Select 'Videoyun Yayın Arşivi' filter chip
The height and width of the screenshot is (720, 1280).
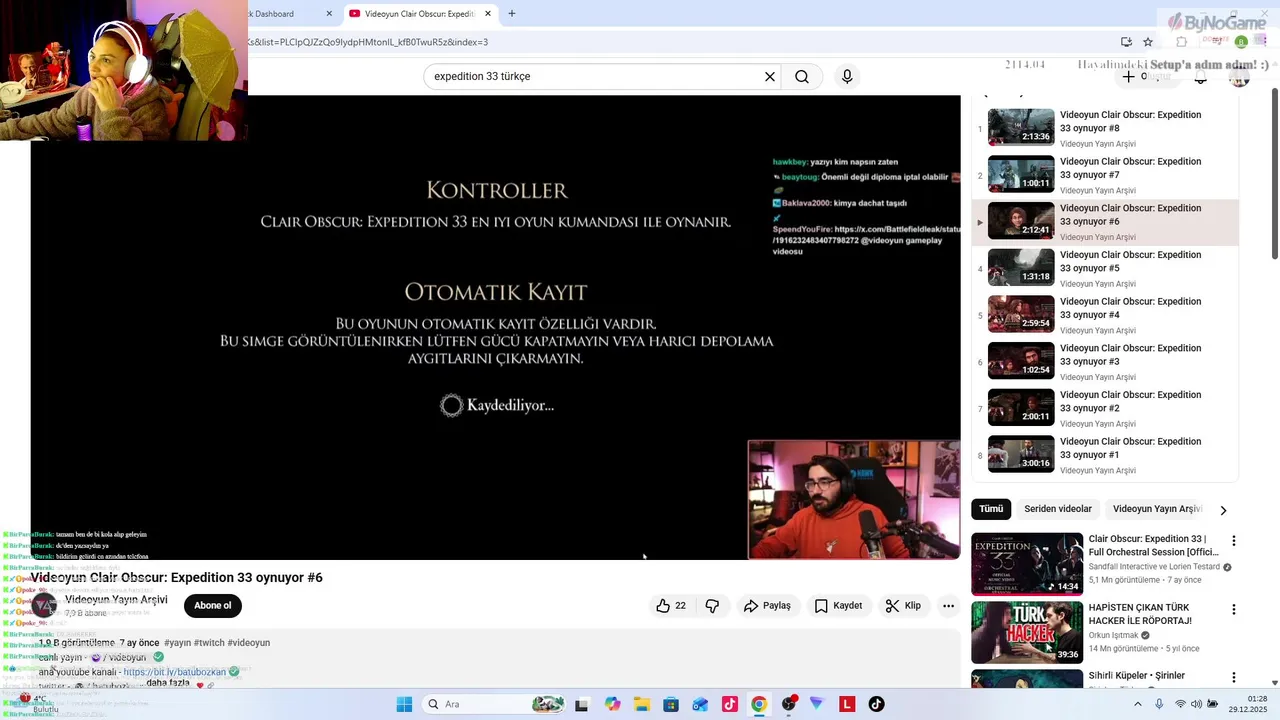coord(1156,509)
